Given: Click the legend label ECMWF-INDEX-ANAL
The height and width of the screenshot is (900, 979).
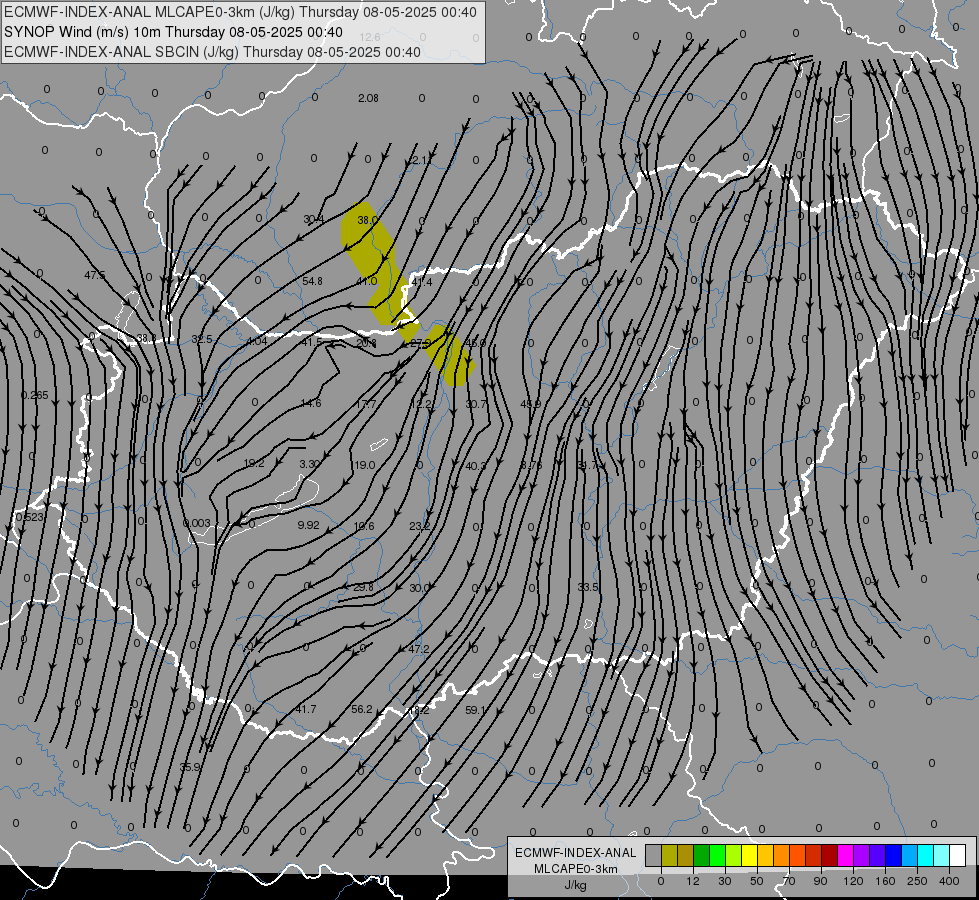Looking at the screenshot, I should point(575,853).
